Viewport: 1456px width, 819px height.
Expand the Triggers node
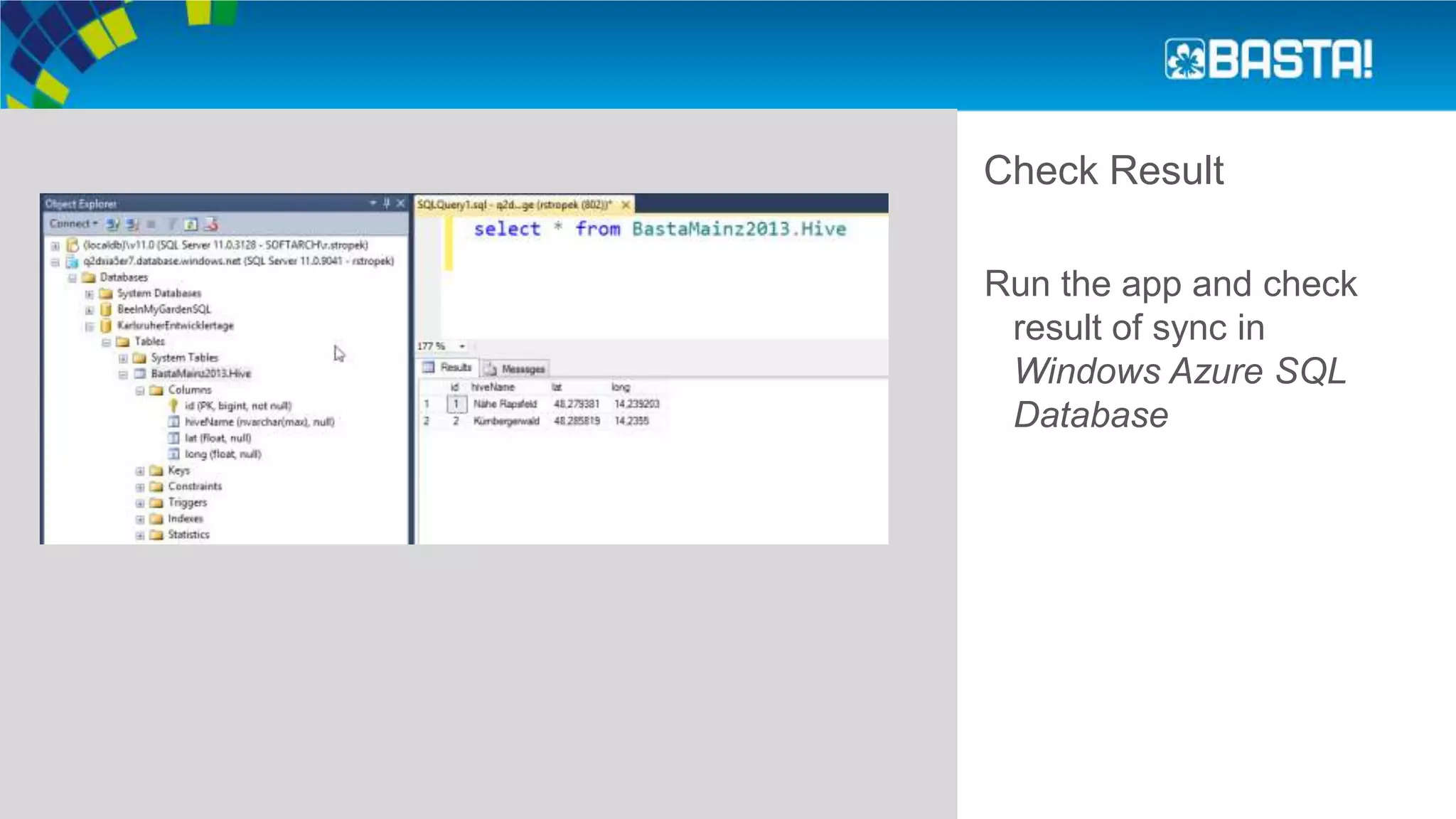pyautogui.click(x=140, y=503)
